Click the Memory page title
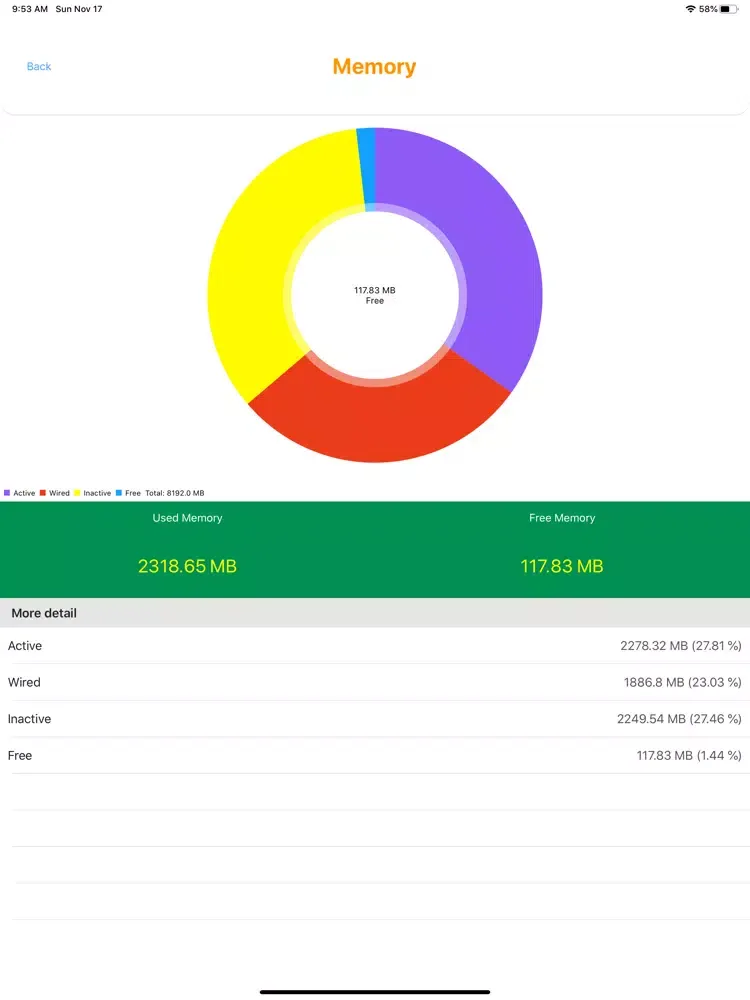 (x=374, y=66)
